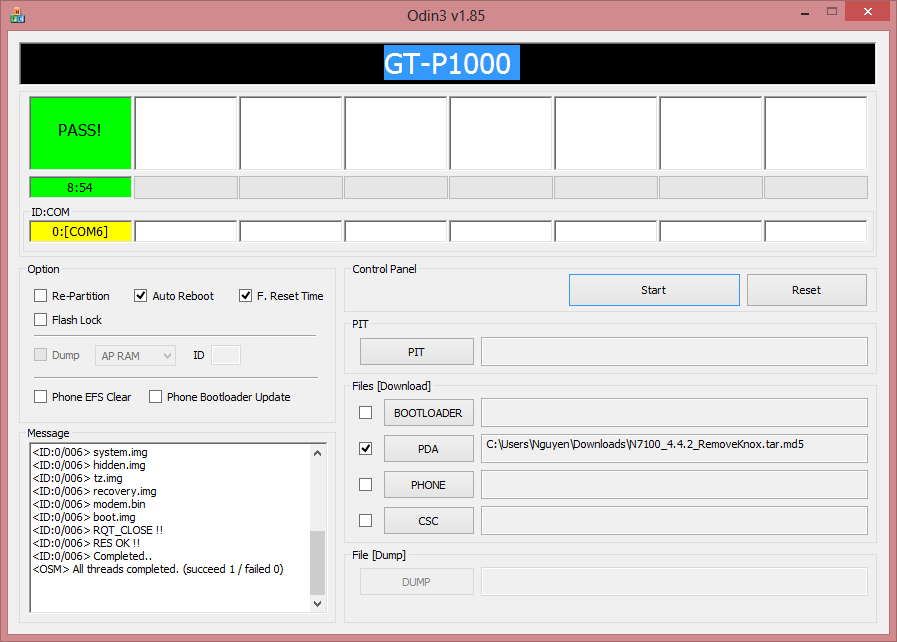
Task: Click the Message log up arrow
Action: [x=317, y=453]
